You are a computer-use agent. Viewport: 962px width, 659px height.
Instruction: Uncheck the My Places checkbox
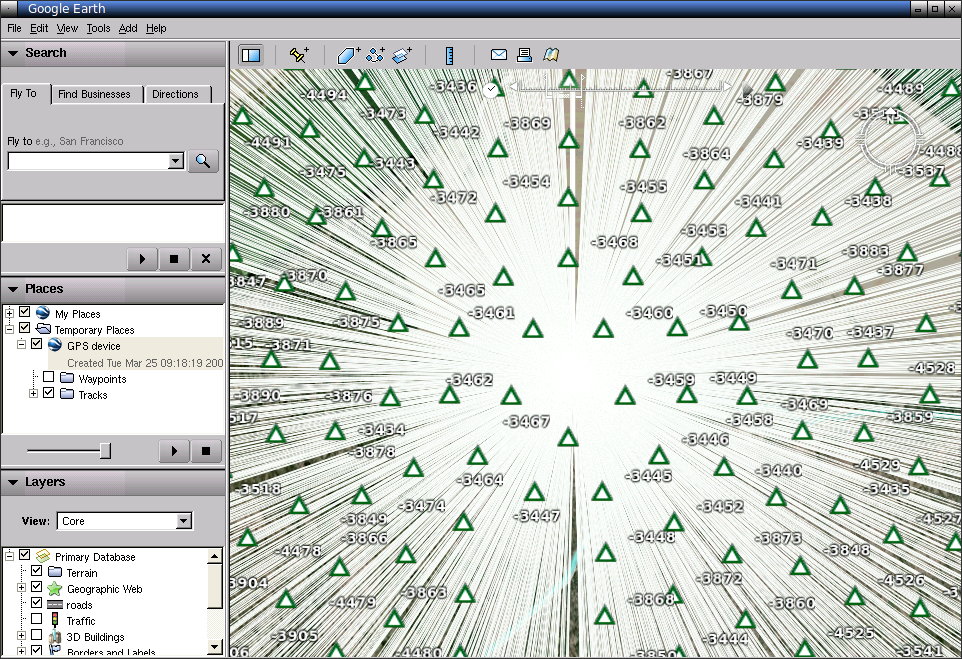[x=25, y=312]
